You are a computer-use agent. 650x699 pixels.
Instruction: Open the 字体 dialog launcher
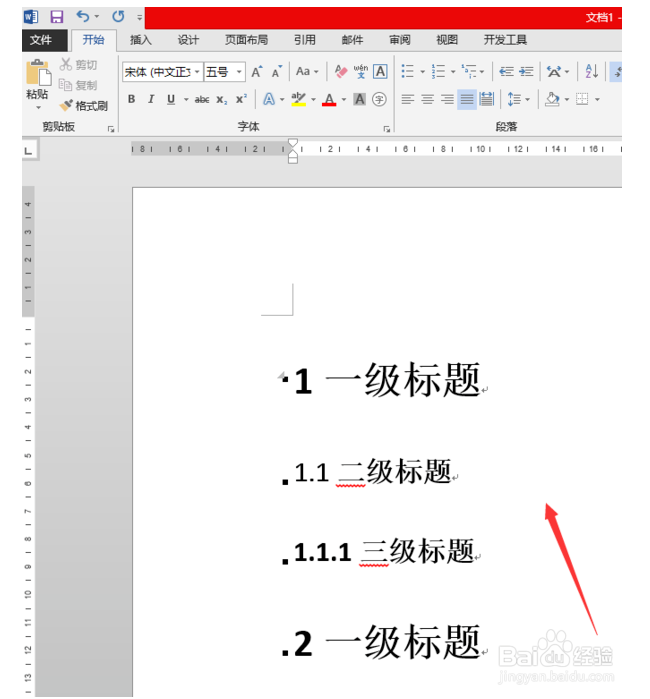[387, 129]
